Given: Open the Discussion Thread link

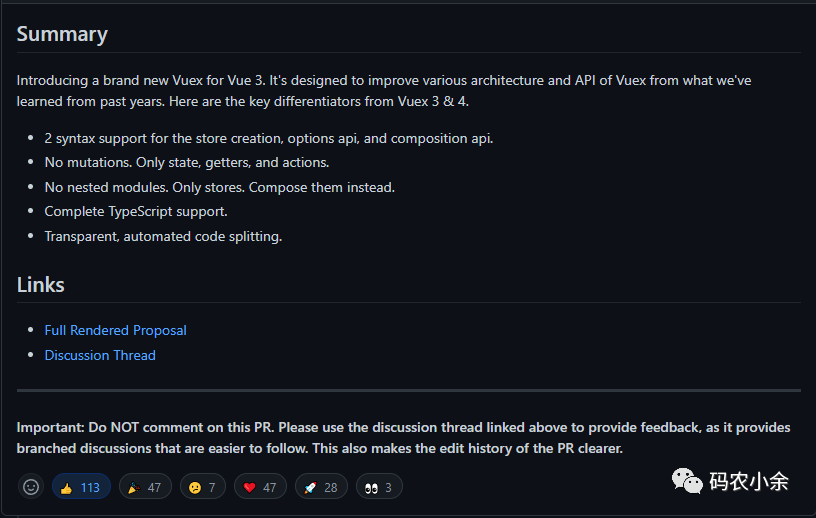Looking at the screenshot, I should (100, 355).
